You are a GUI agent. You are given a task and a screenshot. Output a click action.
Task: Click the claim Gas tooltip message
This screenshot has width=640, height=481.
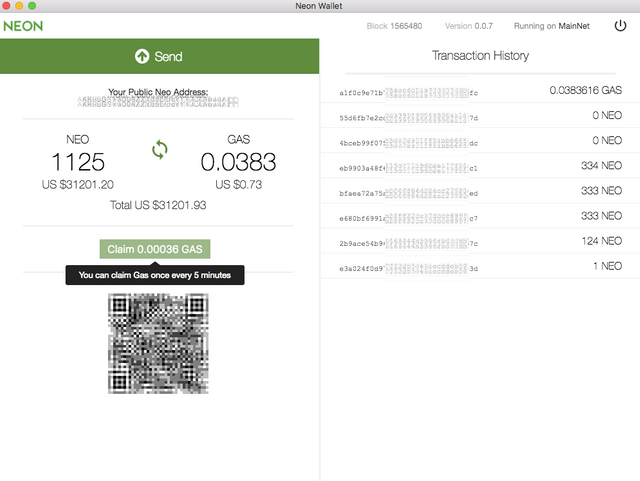coord(155,275)
